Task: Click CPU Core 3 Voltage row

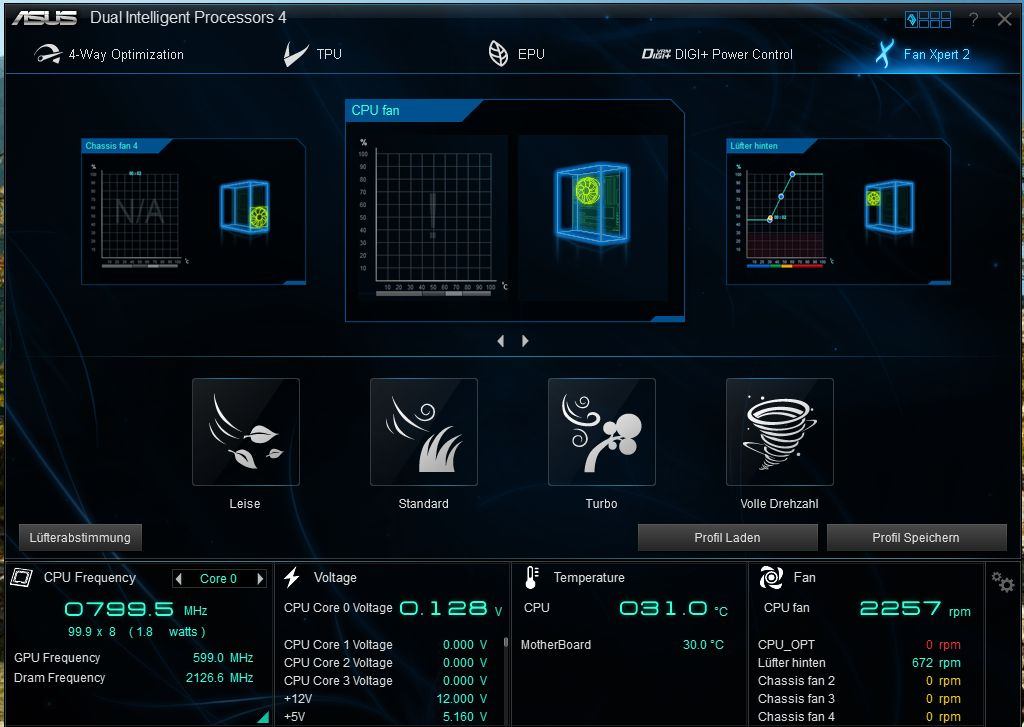Action: coord(386,681)
